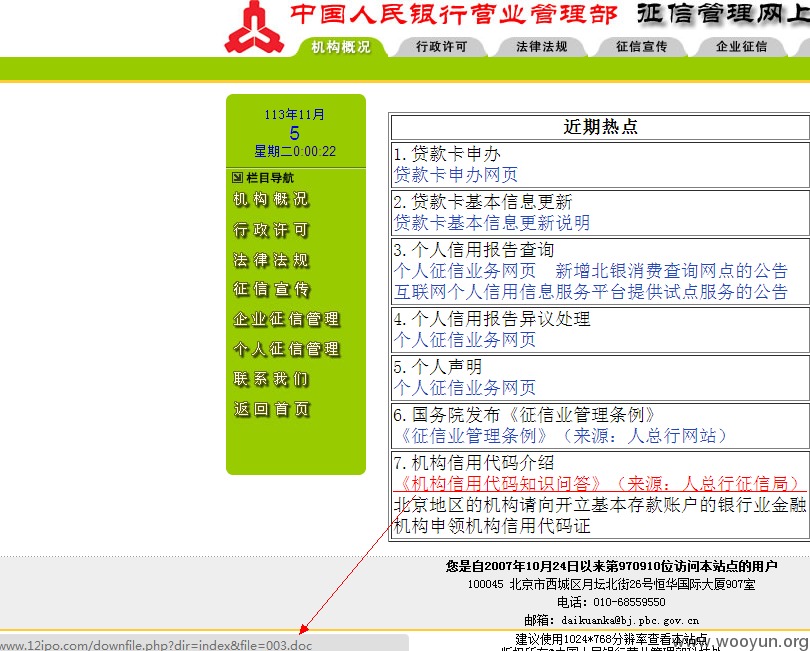
Task: Click the 113年11月 date text
Action: tap(294, 115)
